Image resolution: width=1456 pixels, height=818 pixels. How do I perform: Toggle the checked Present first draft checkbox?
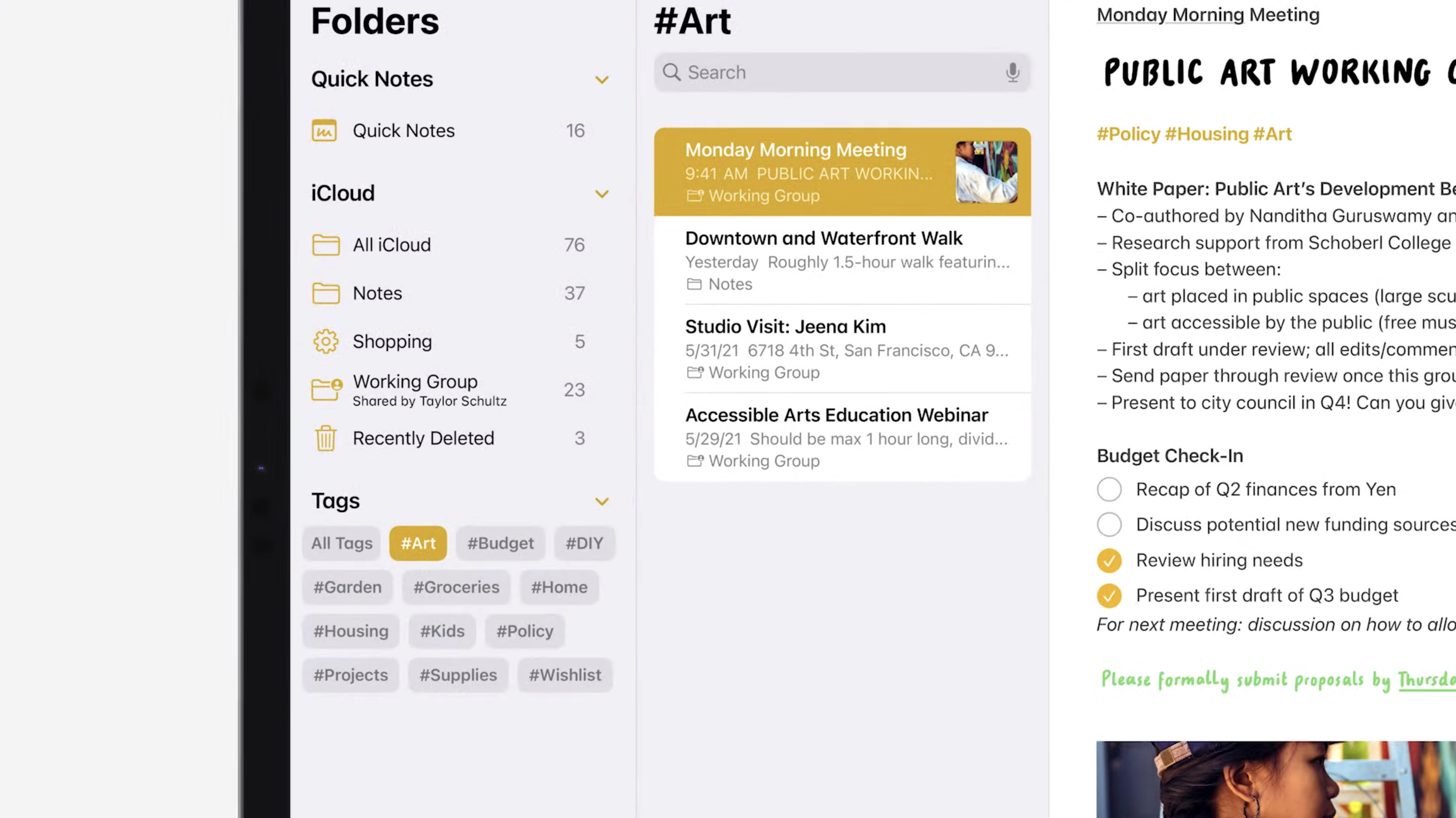(x=1109, y=594)
